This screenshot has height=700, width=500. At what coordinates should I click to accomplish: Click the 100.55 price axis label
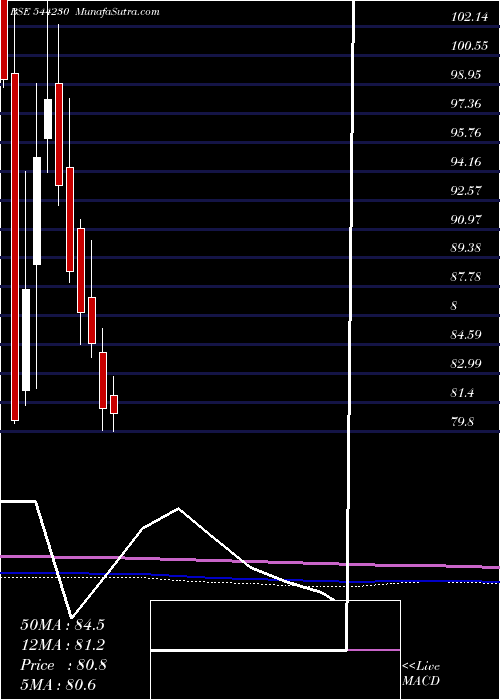coord(469,46)
